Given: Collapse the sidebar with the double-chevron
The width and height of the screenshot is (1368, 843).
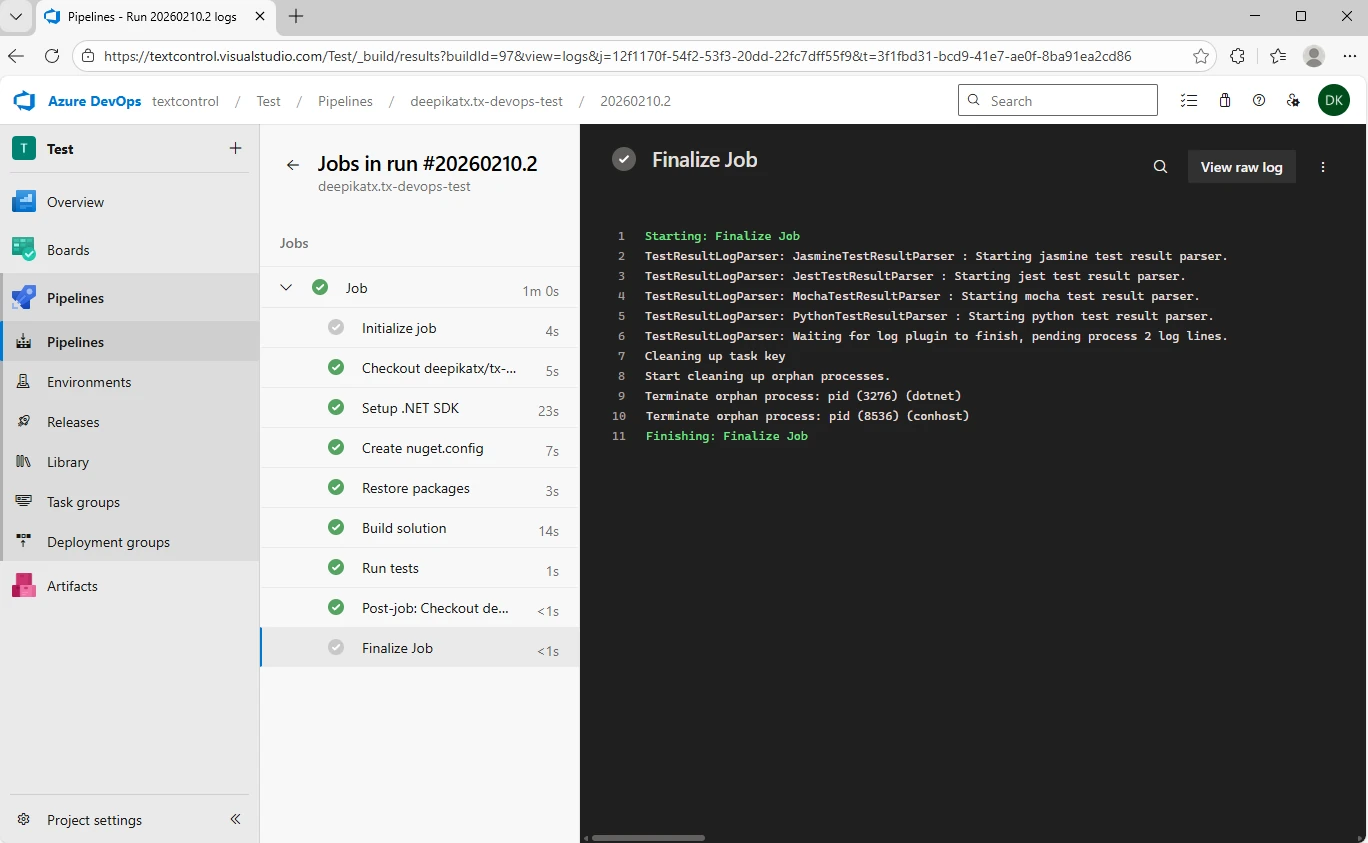Looking at the screenshot, I should click(x=235, y=819).
